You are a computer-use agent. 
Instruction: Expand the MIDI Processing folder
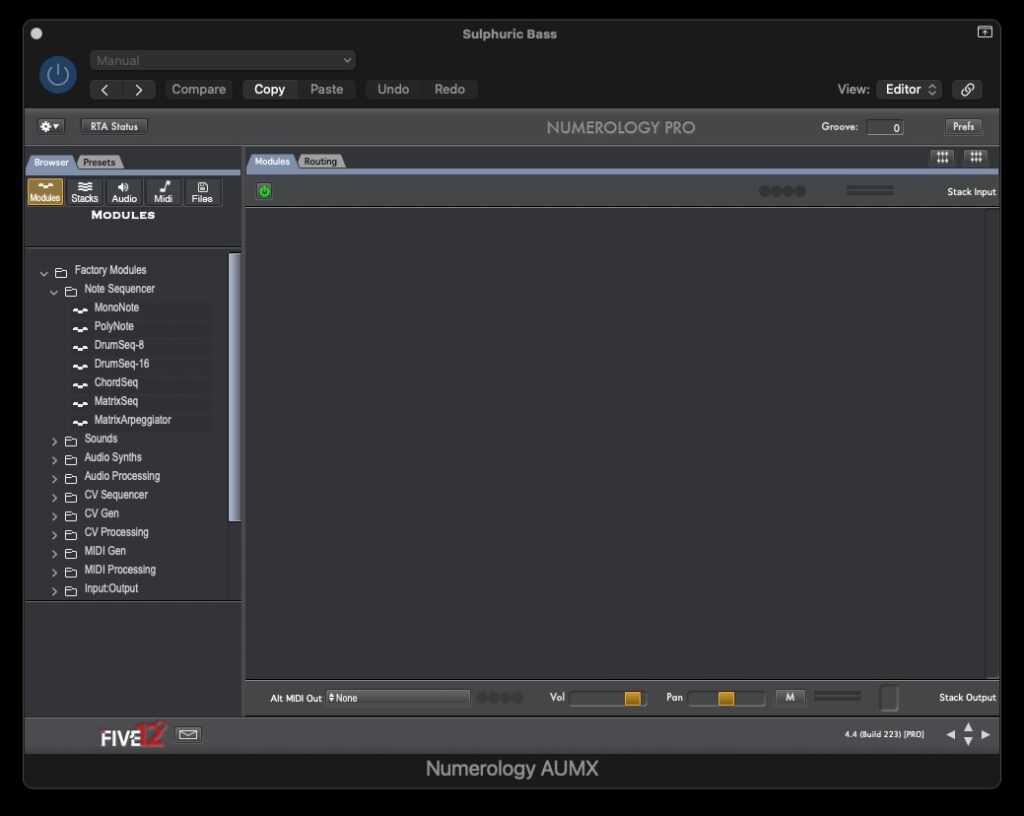pyautogui.click(x=54, y=573)
